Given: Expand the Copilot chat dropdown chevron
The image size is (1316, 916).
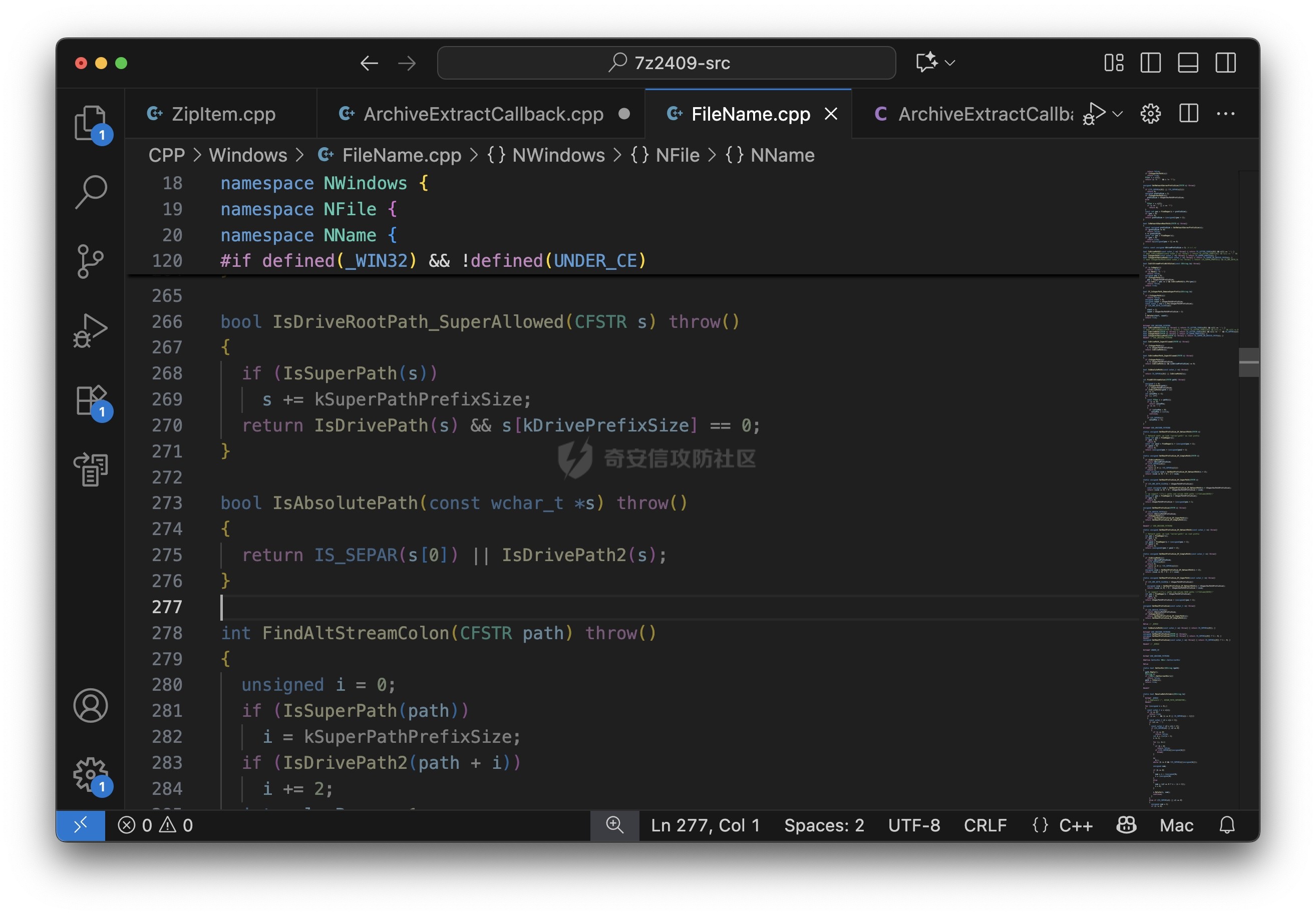Looking at the screenshot, I should 950,63.
